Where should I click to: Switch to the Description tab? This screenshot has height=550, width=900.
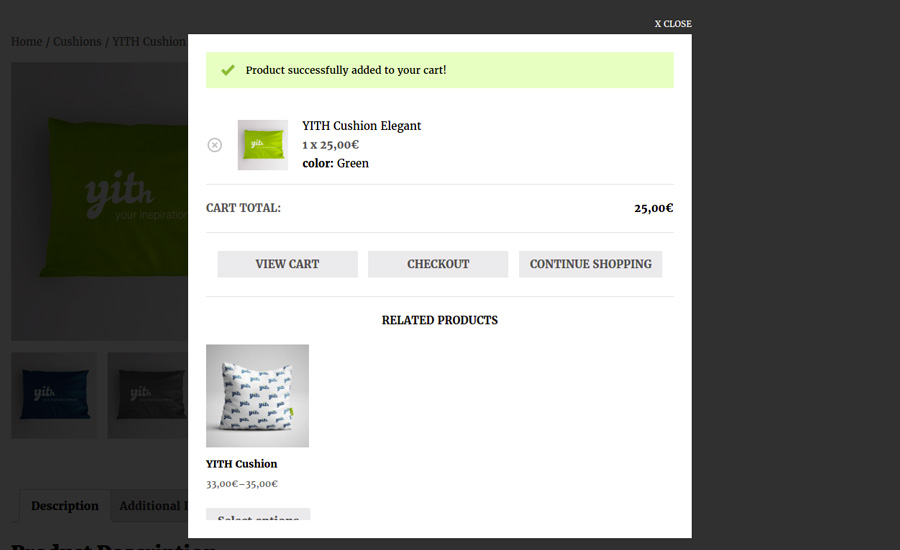click(65, 506)
